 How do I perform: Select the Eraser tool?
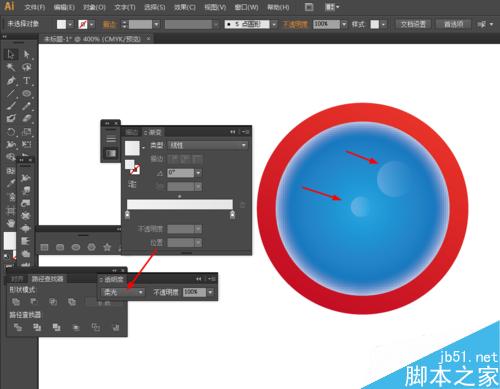[27, 119]
